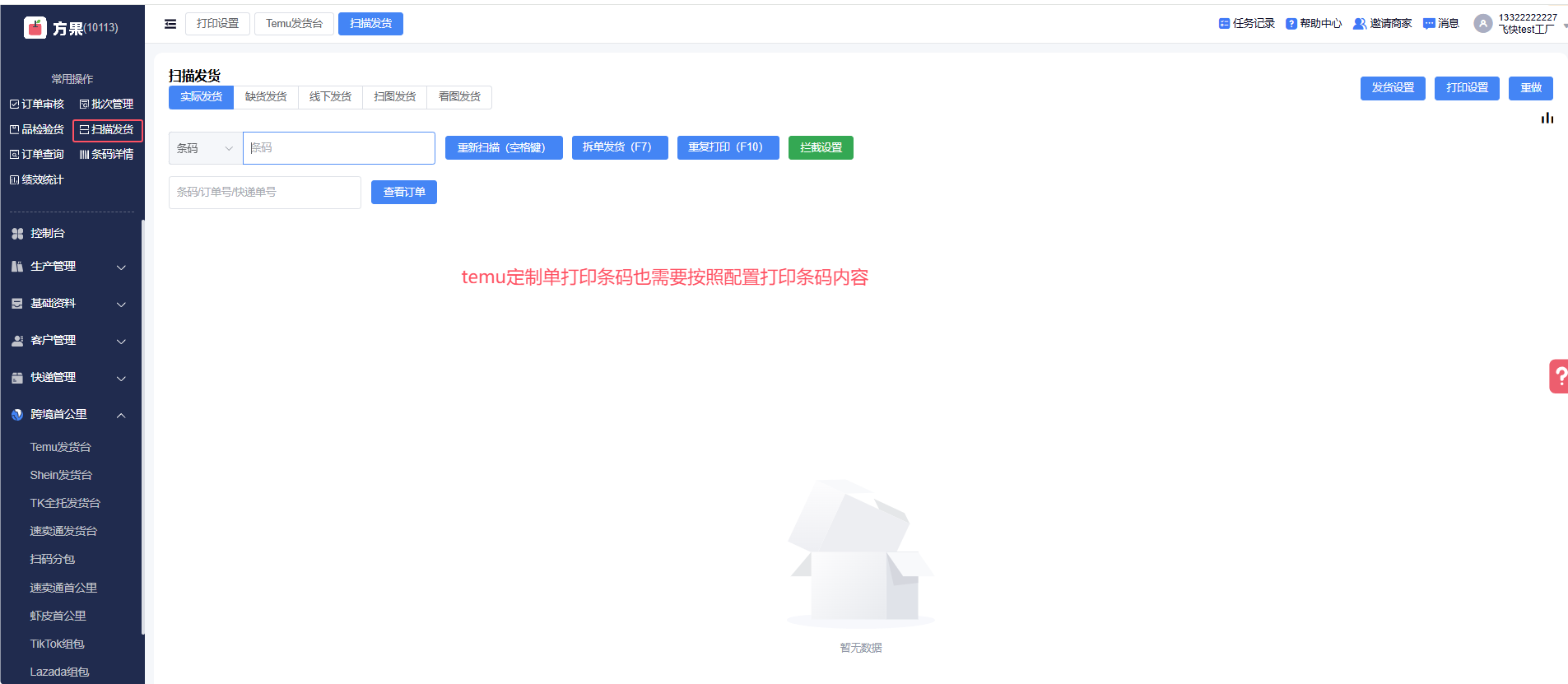Open TK全托发货台 in sidebar submenu
This screenshot has height=684, width=1568.
(x=65, y=504)
